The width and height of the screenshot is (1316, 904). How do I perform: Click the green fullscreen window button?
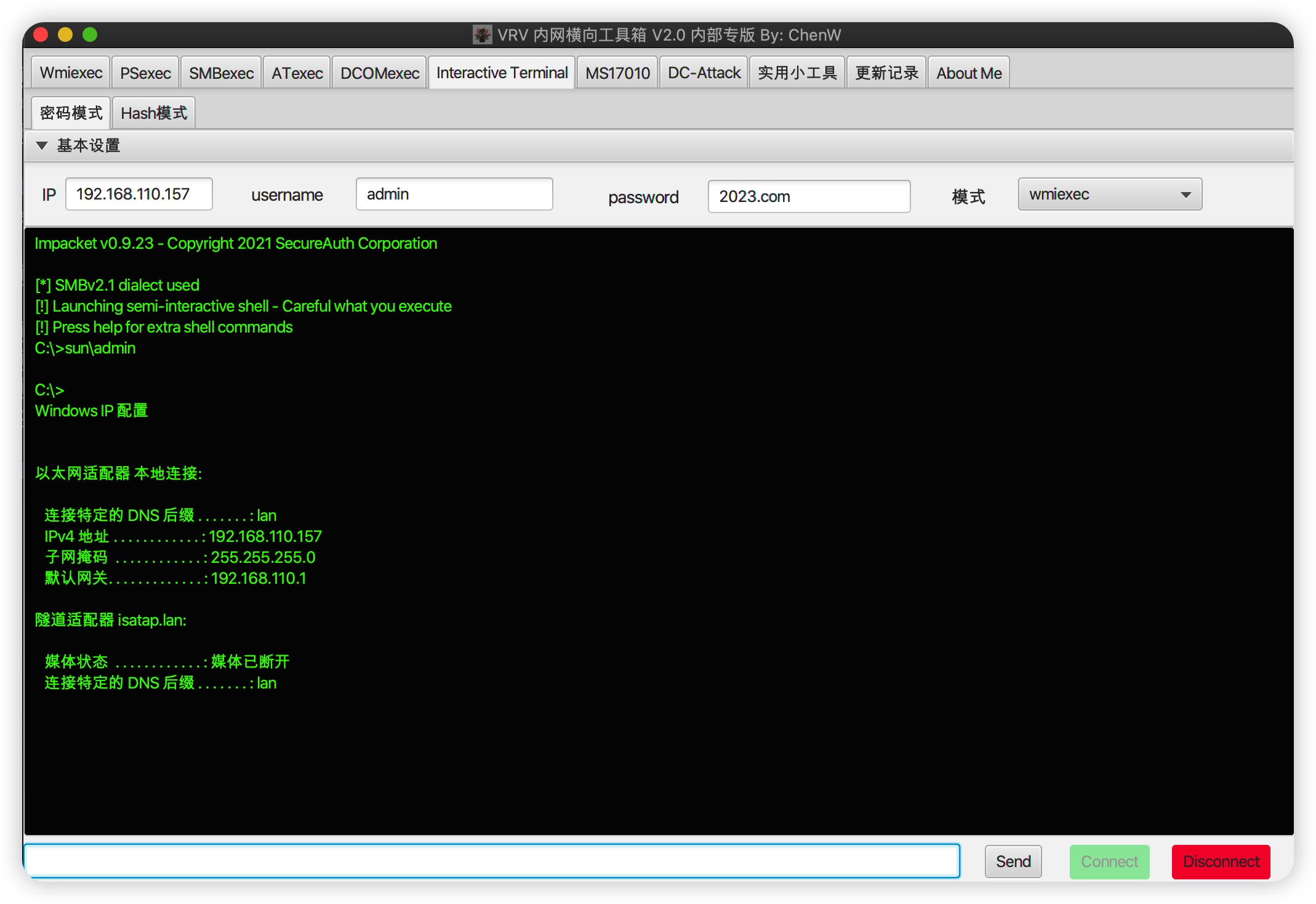[90, 34]
